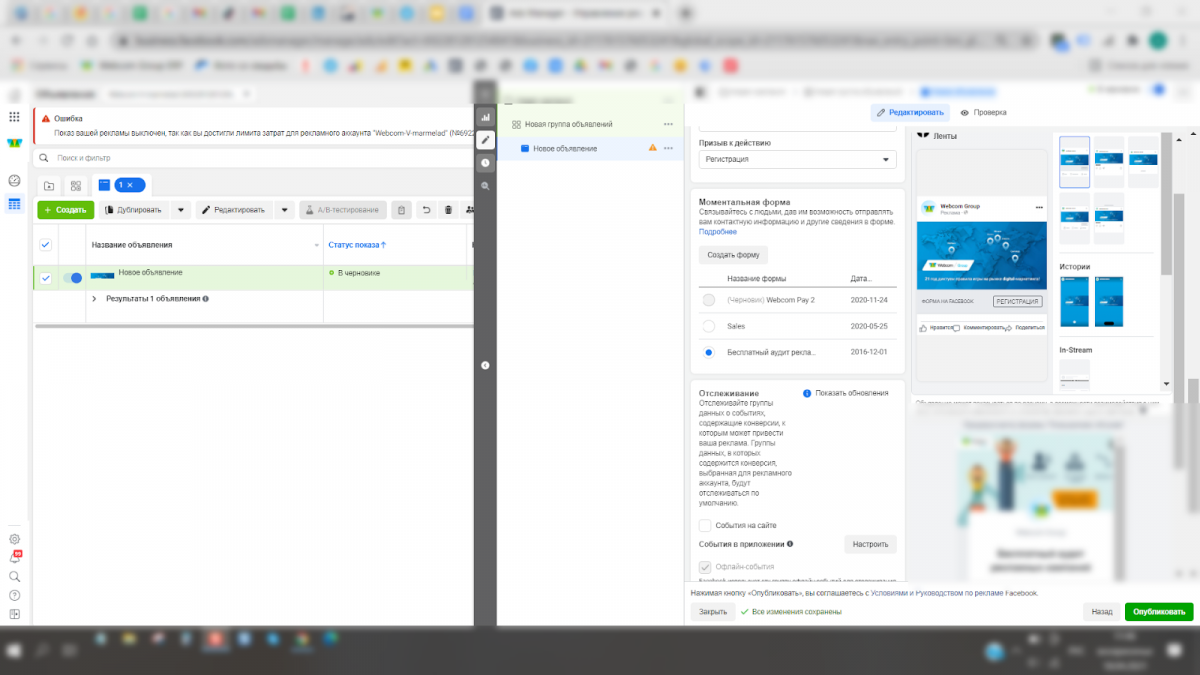Open the Призыв к действию dropdown
The height and width of the screenshot is (675, 1200).
[797, 159]
